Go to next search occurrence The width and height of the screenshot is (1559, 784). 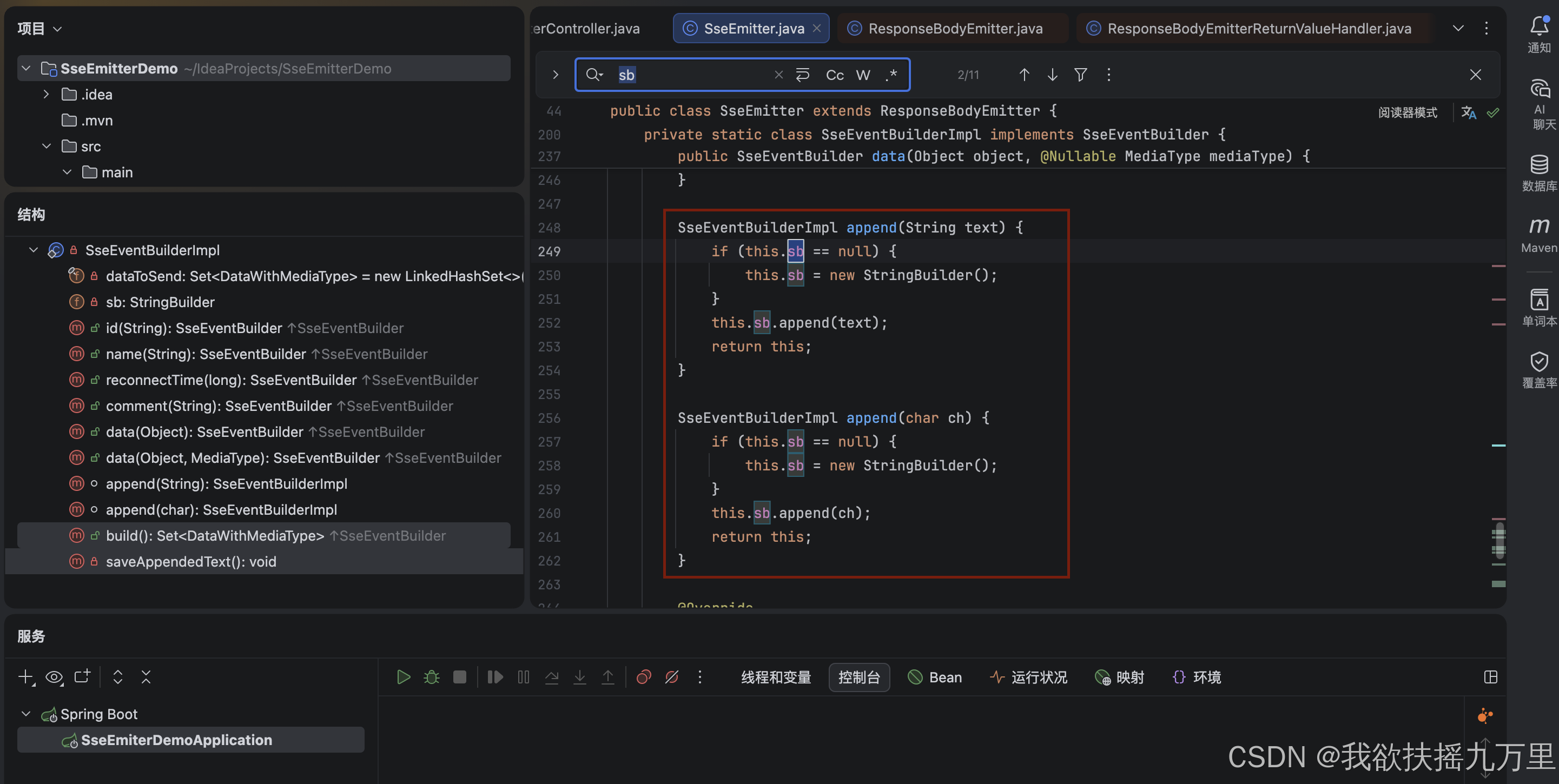coord(1053,75)
